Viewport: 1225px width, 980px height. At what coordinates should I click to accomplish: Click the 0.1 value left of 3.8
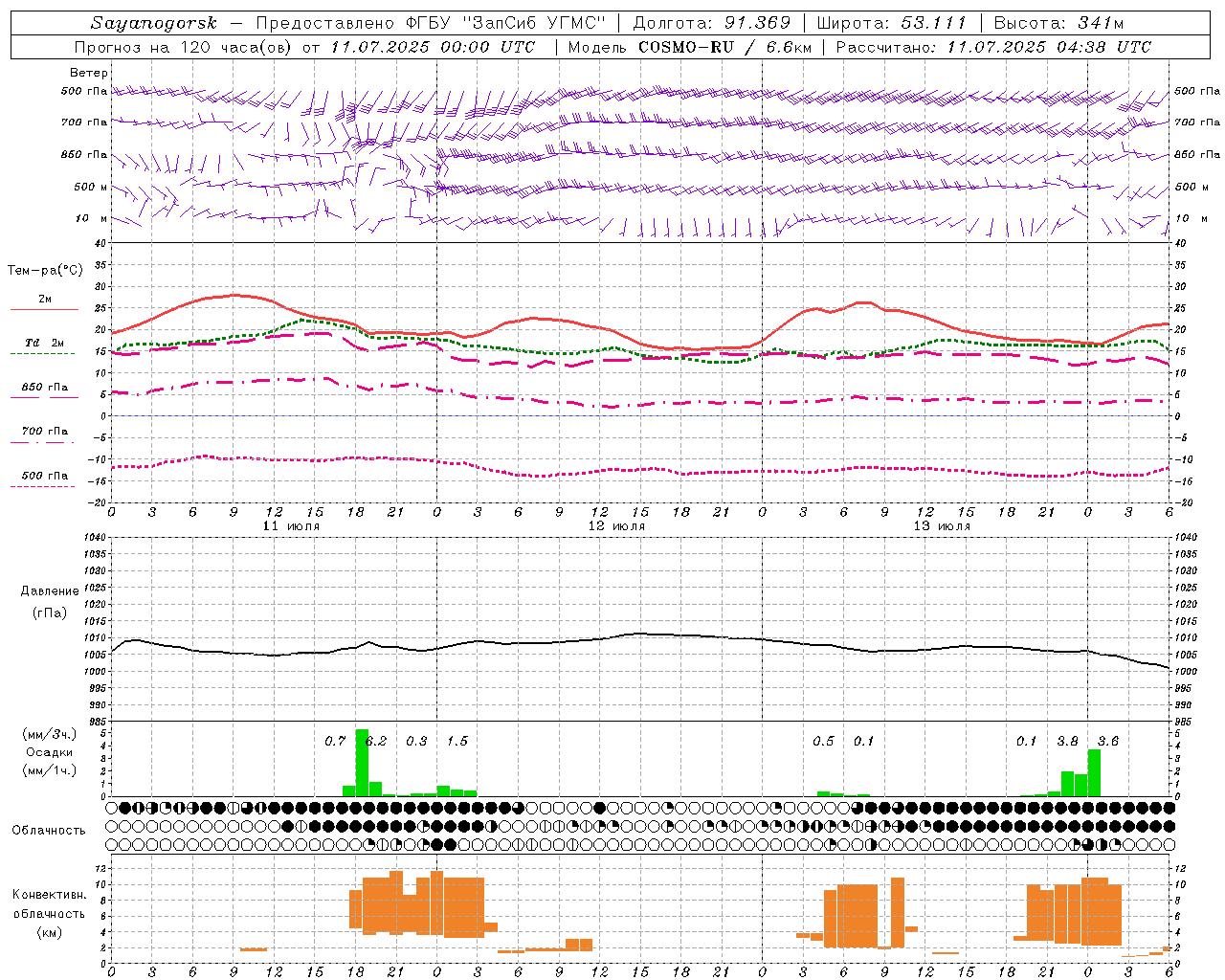[x=1026, y=742]
